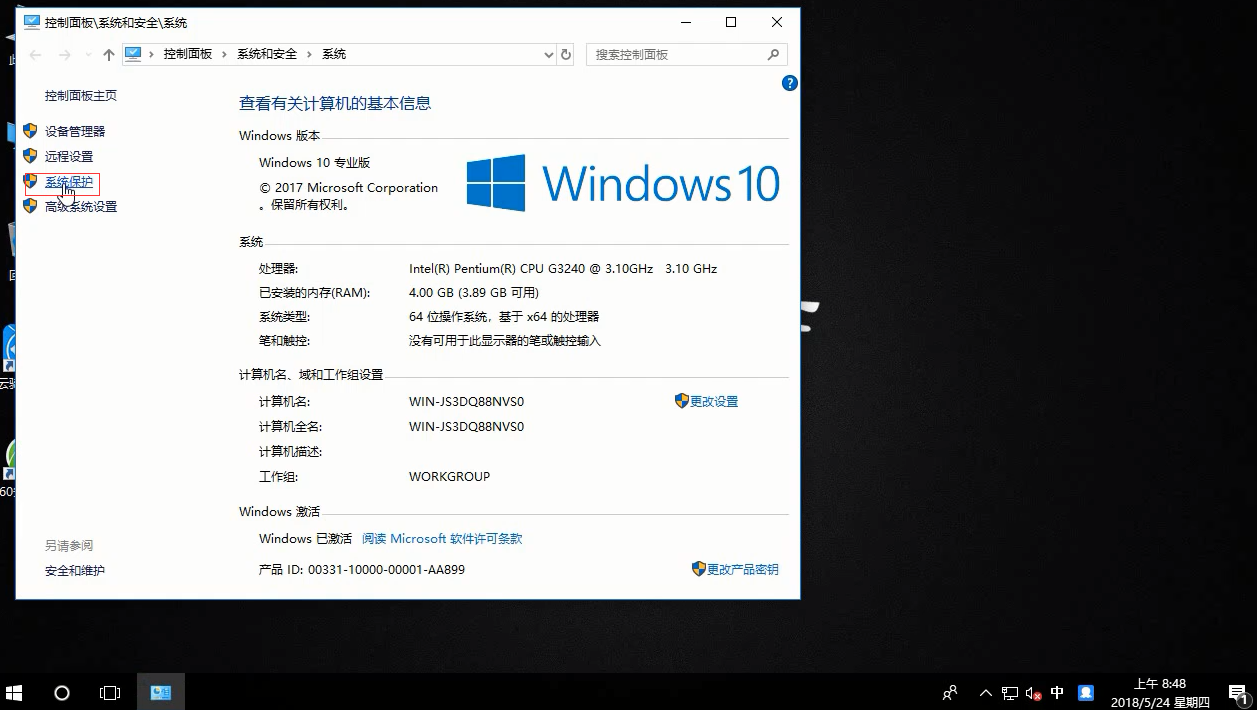Click shield icon beside 更改设置
This screenshot has height=710, width=1257.
682,400
